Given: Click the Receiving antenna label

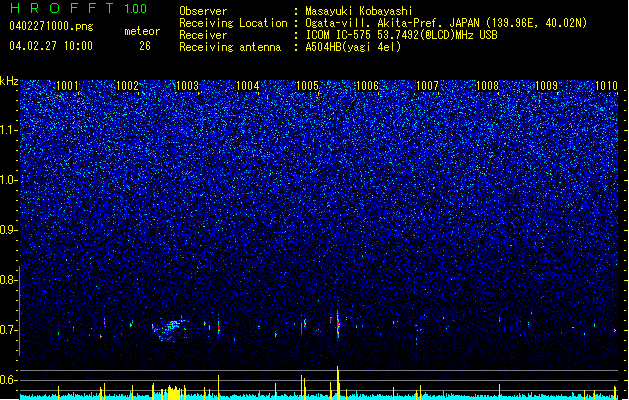Looking at the screenshot, I should 230,47.
